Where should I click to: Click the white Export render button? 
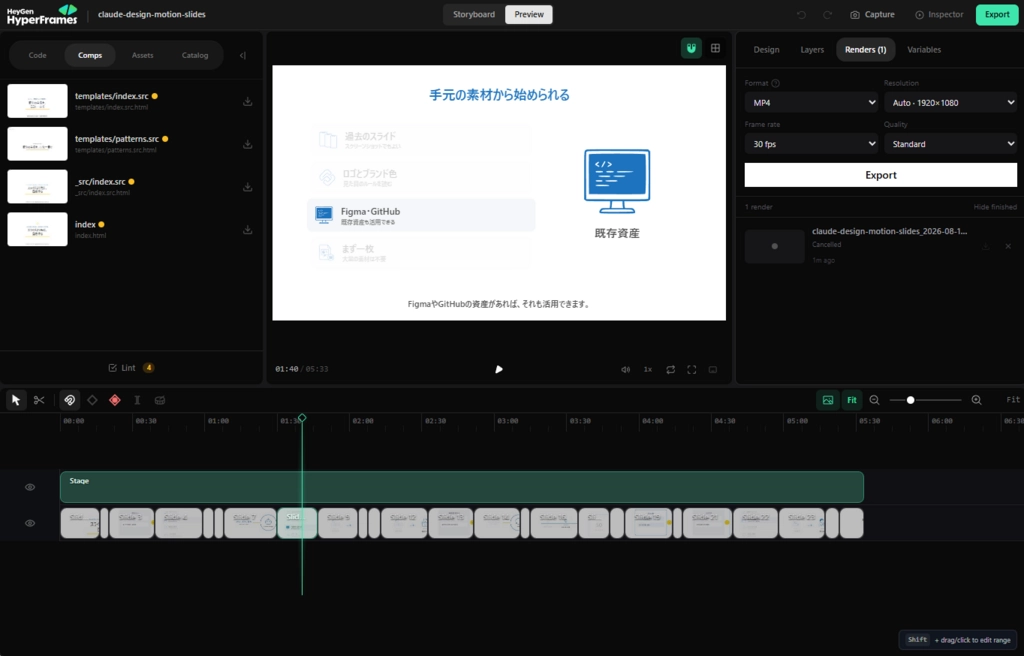(x=880, y=175)
